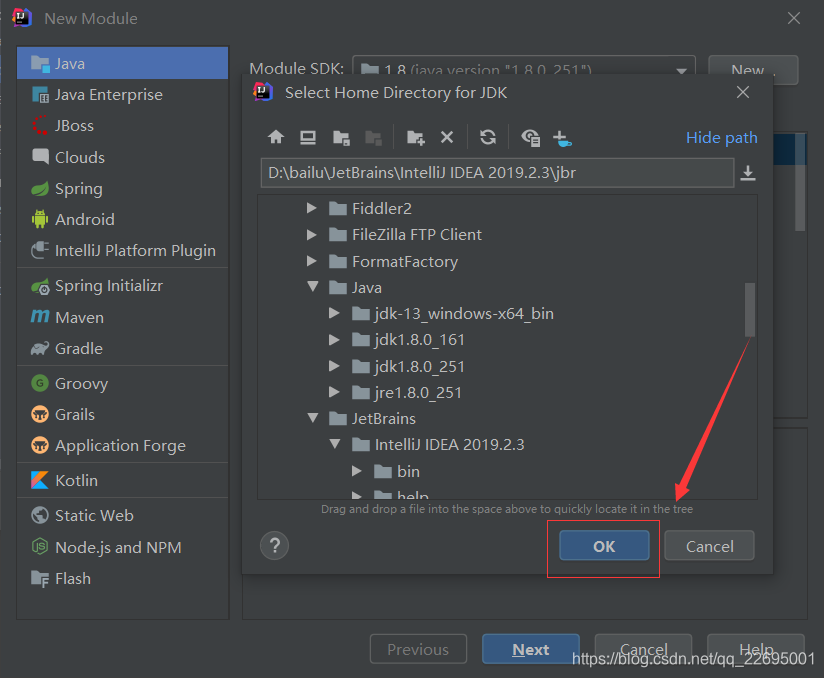Click the help question mark button
Viewport: 824px width, 678px height.
pos(274,546)
